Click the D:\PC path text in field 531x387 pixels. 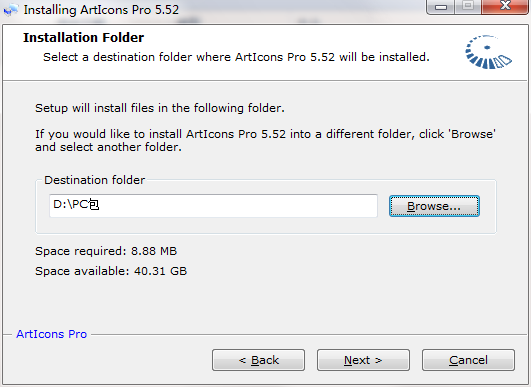(x=76, y=205)
